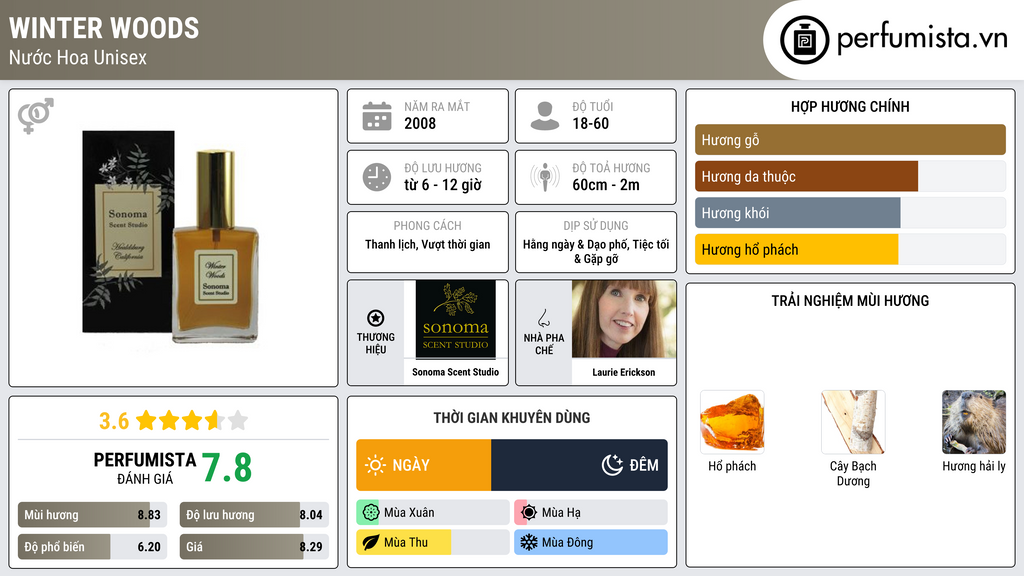1024x576 pixels.
Task: Click the calendar icon beside Năm ra mắt
Action: coord(377,116)
